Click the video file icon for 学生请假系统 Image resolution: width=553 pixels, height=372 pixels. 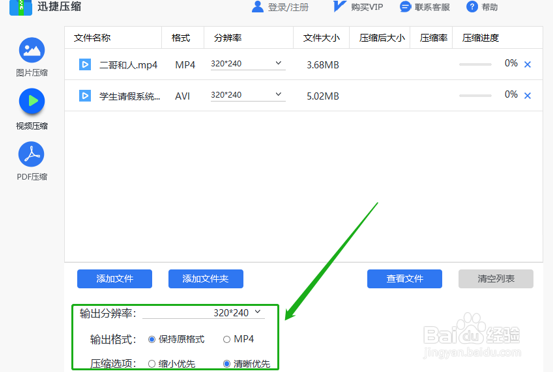pyautogui.click(x=85, y=96)
